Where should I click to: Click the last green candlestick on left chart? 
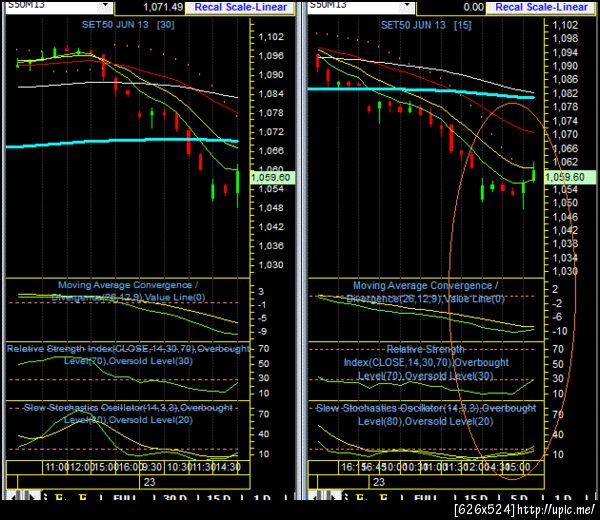(238, 186)
